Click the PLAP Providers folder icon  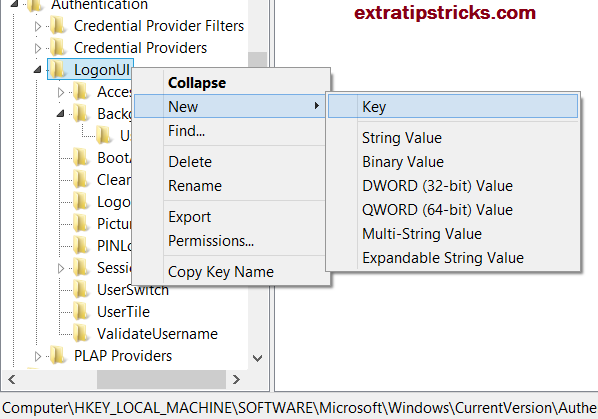[x=58, y=356]
